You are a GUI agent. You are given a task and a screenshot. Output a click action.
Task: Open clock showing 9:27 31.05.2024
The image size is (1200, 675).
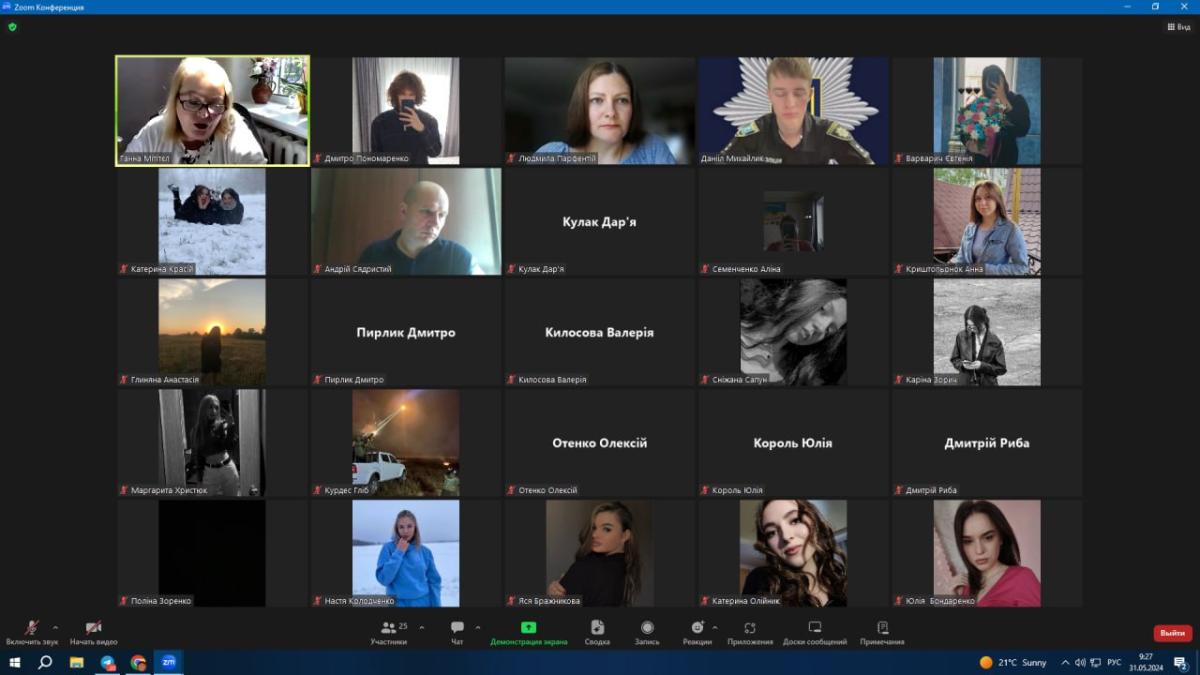click(1146, 662)
